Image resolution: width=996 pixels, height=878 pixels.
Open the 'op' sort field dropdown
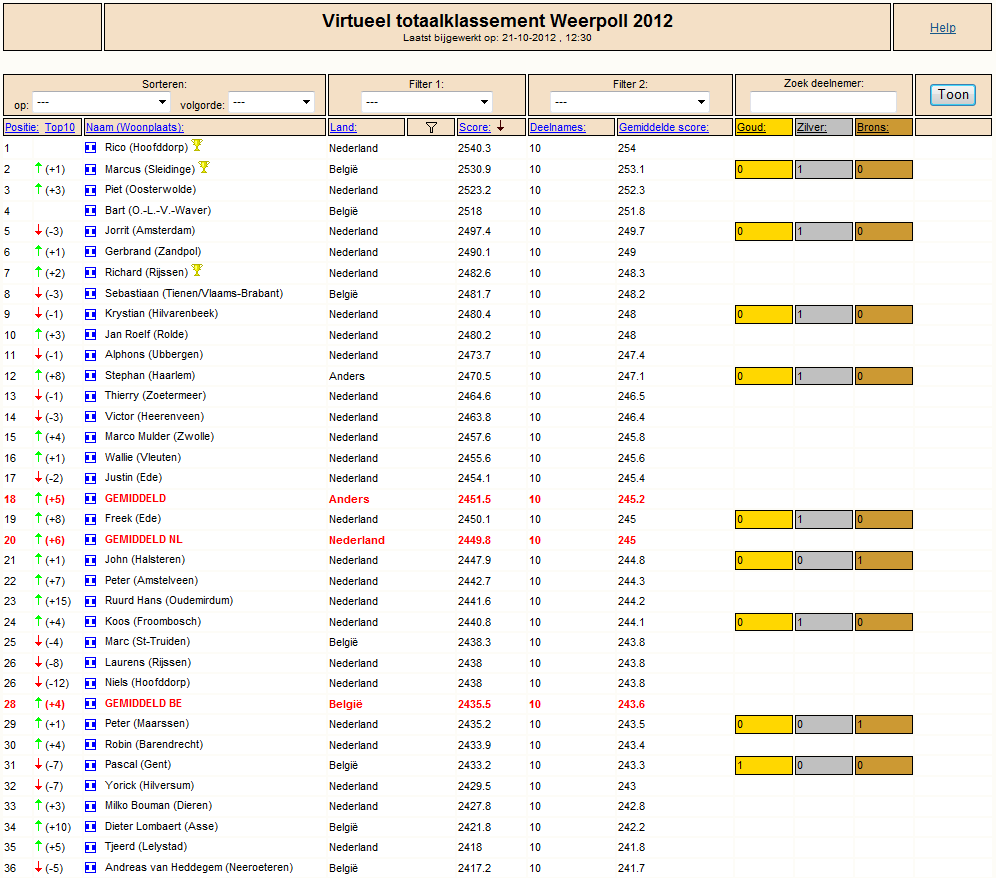102,102
